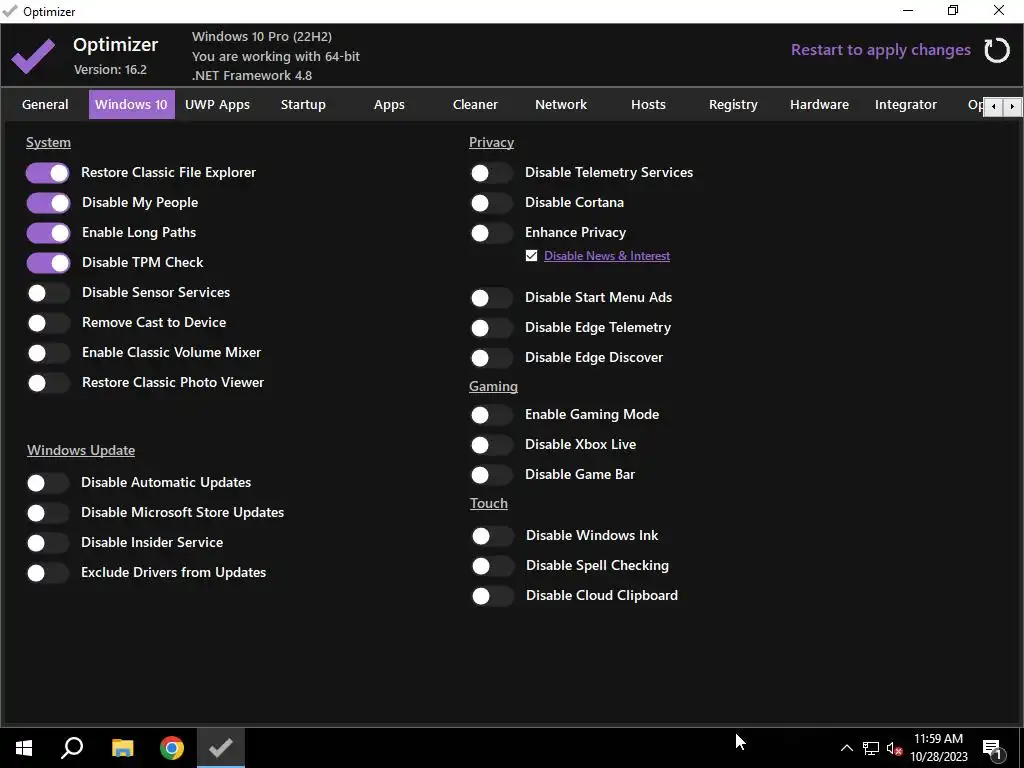The width and height of the screenshot is (1024, 768).
Task: Toggle Disable Automatic Updates
Action: click(x=47, y=483)
